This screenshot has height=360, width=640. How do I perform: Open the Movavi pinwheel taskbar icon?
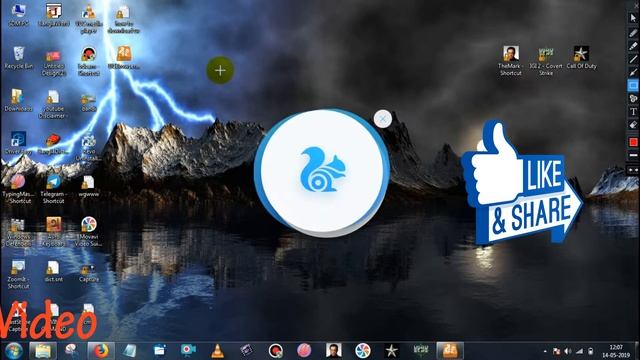[362, 351]
